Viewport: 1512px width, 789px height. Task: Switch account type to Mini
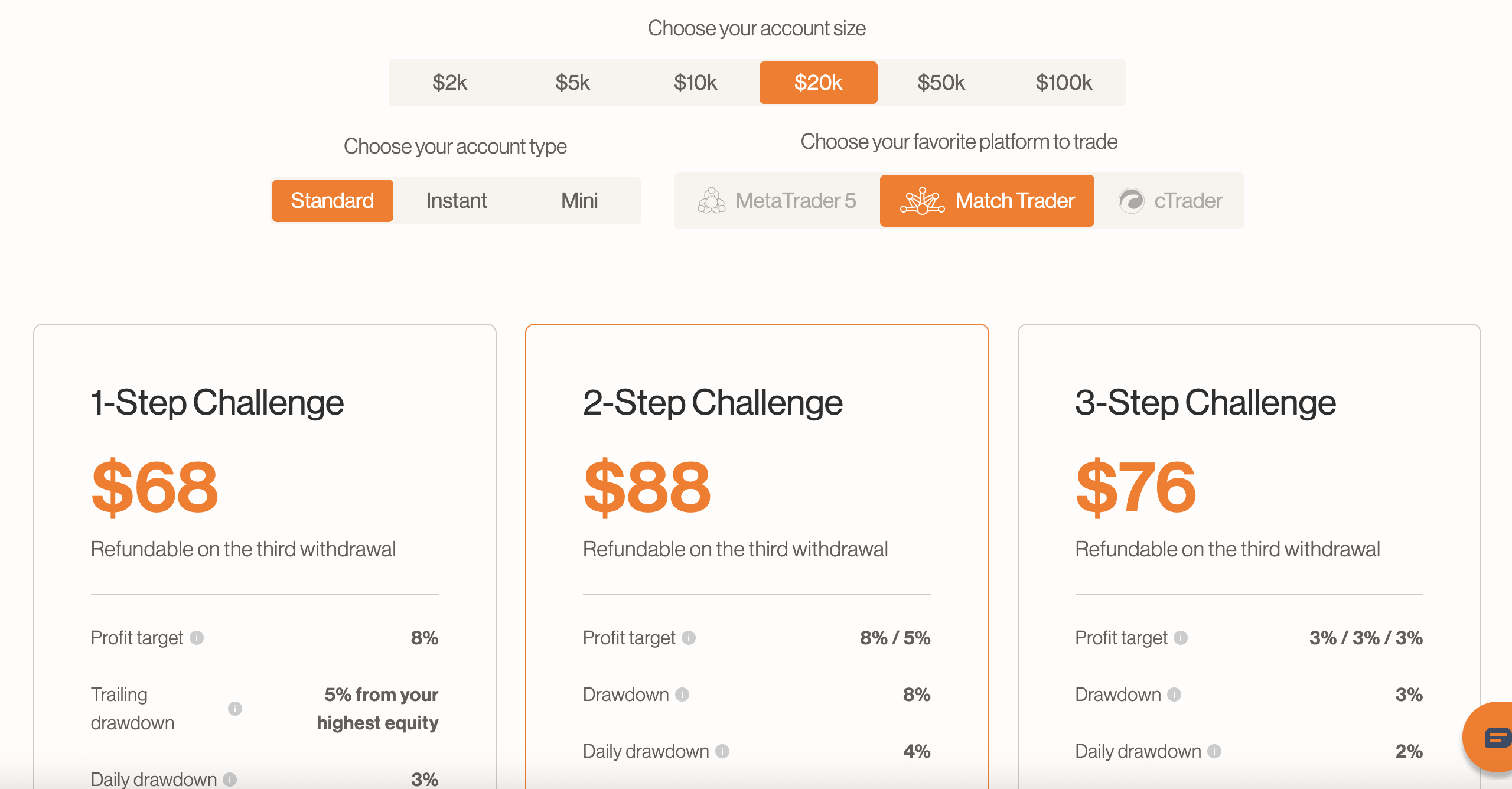(x=579, y=200)
